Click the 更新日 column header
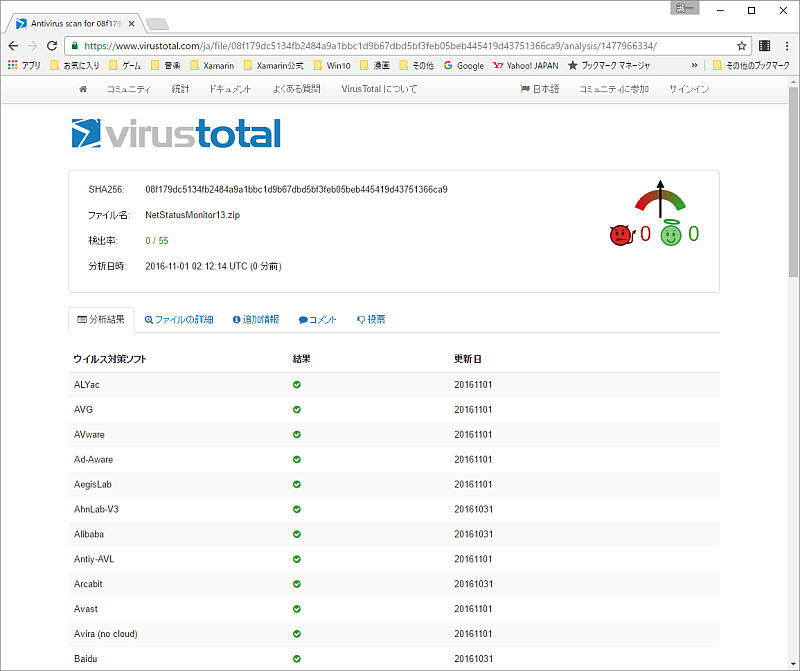Viewport: 800px width, 671px height. (467, 359)
